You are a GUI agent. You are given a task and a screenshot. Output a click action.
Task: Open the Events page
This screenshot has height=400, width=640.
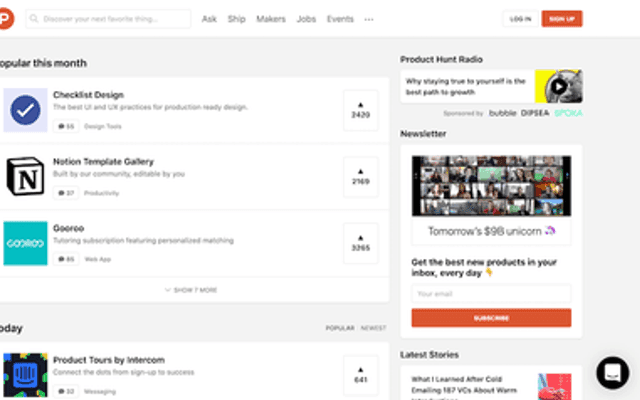click(x=340, y=19)
